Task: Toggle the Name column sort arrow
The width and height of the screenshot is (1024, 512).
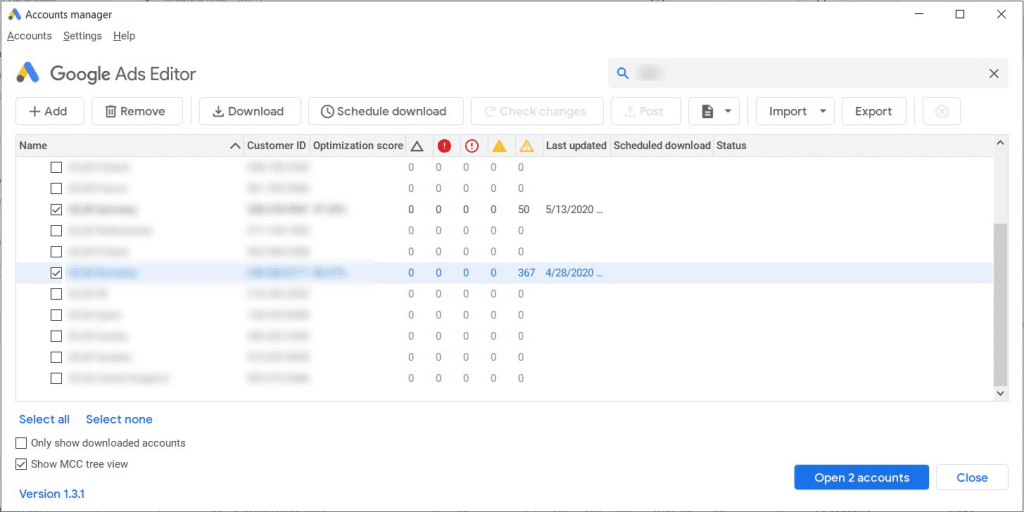Action: [235, 146]
